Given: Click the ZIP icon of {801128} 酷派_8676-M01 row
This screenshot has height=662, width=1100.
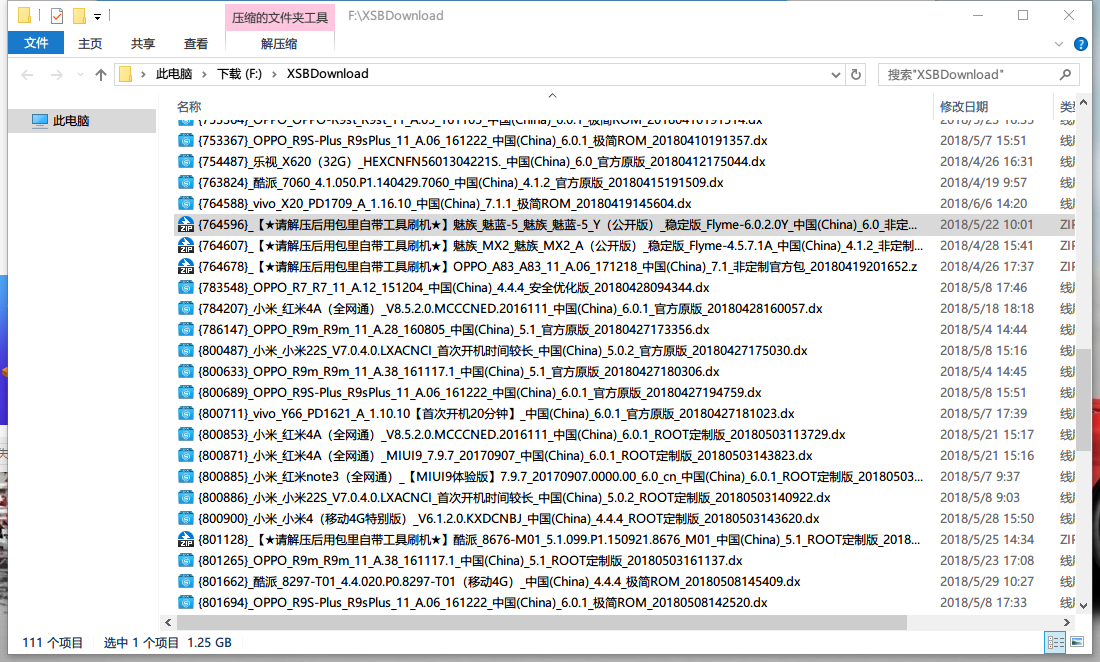Looking at the screenshot, I should [x=186, y=539].
